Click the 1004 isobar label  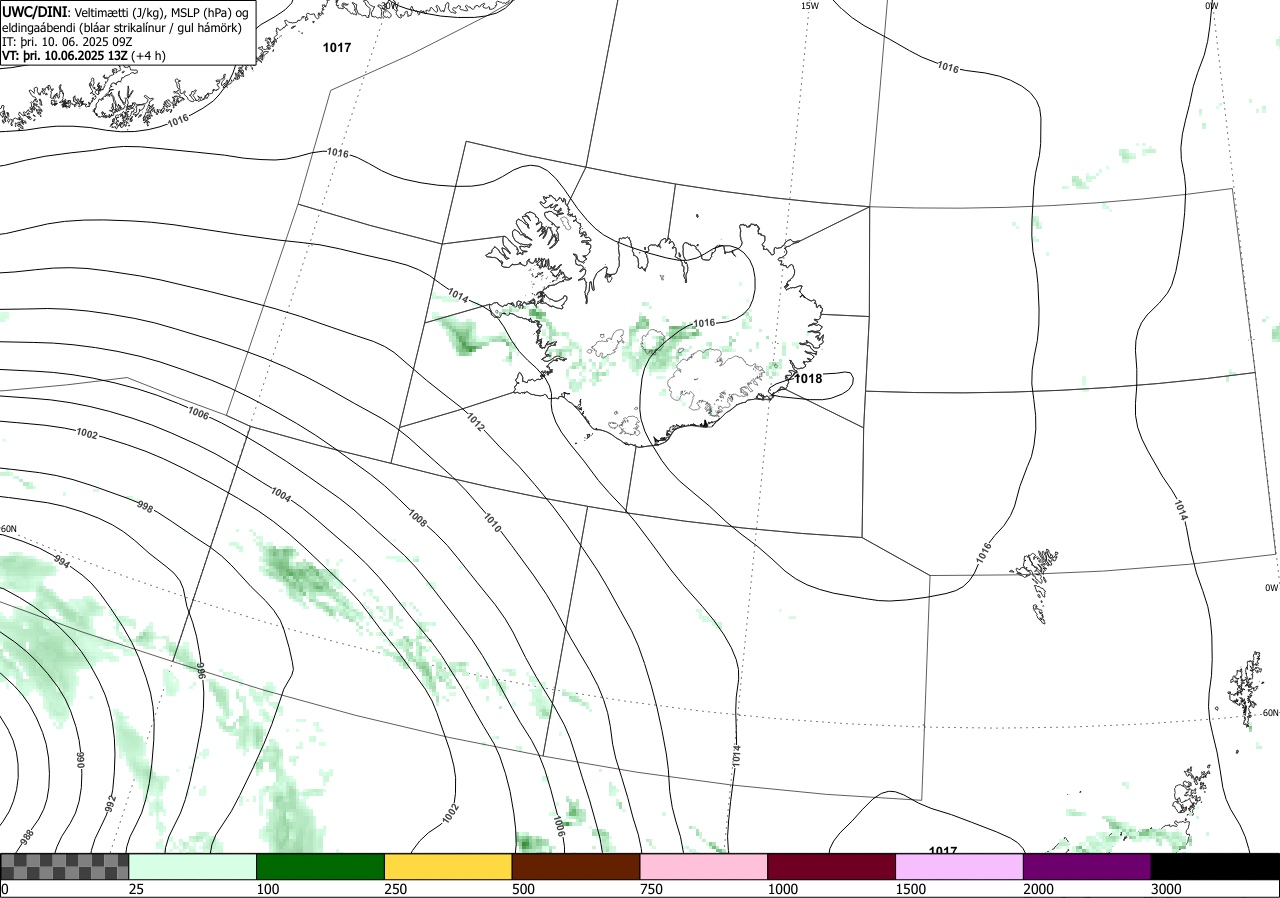tap(281, 493)
